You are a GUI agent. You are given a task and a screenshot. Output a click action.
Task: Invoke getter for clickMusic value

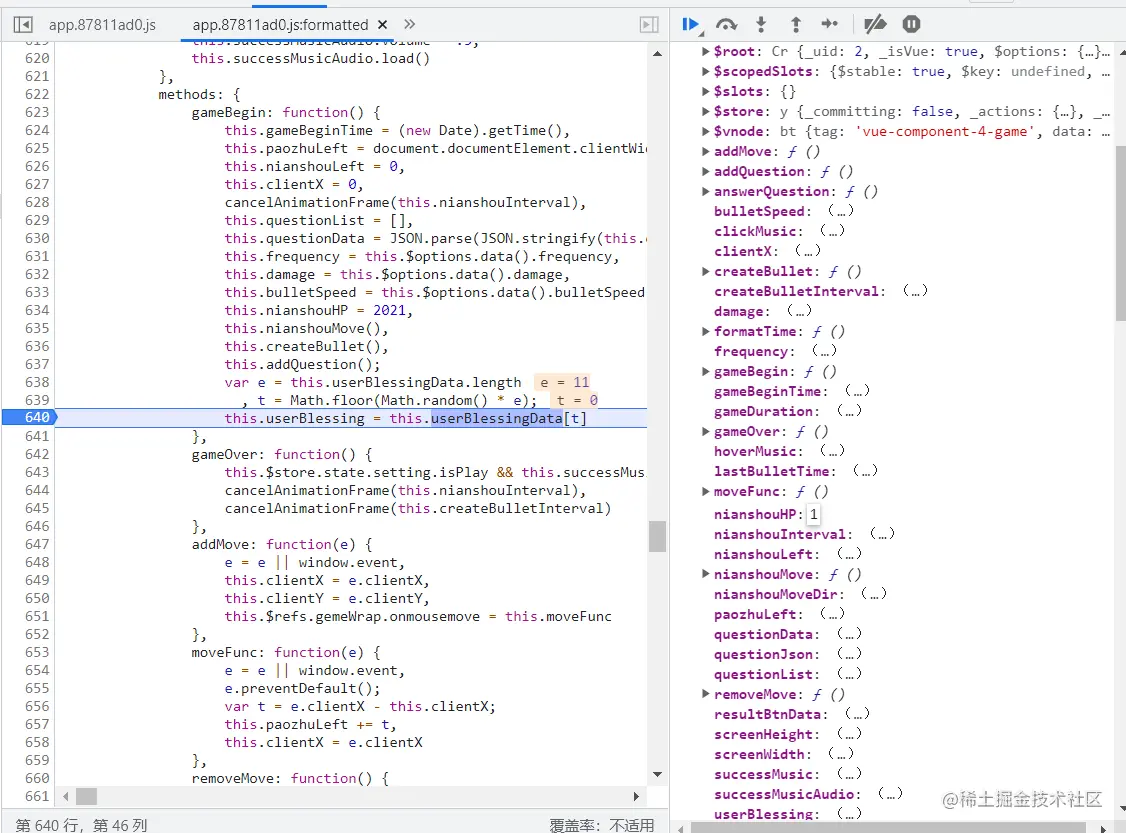tap(832, 231)
